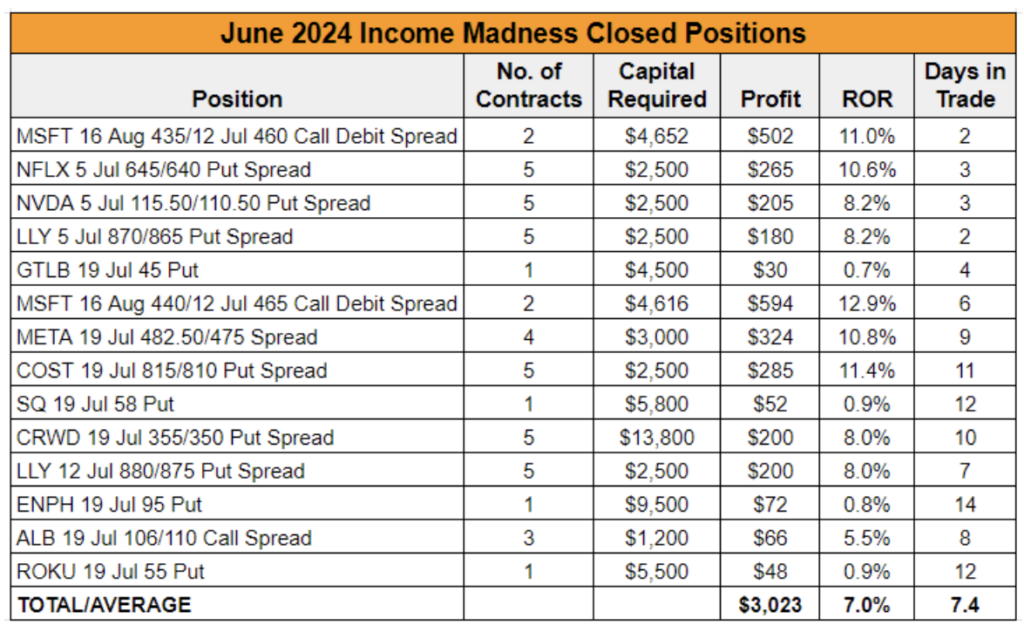Select the NVDA 5 Jul 115.50/110.50 Put Spread cell
This screenshot has width=1024, height=632.
tap(237, 202)
